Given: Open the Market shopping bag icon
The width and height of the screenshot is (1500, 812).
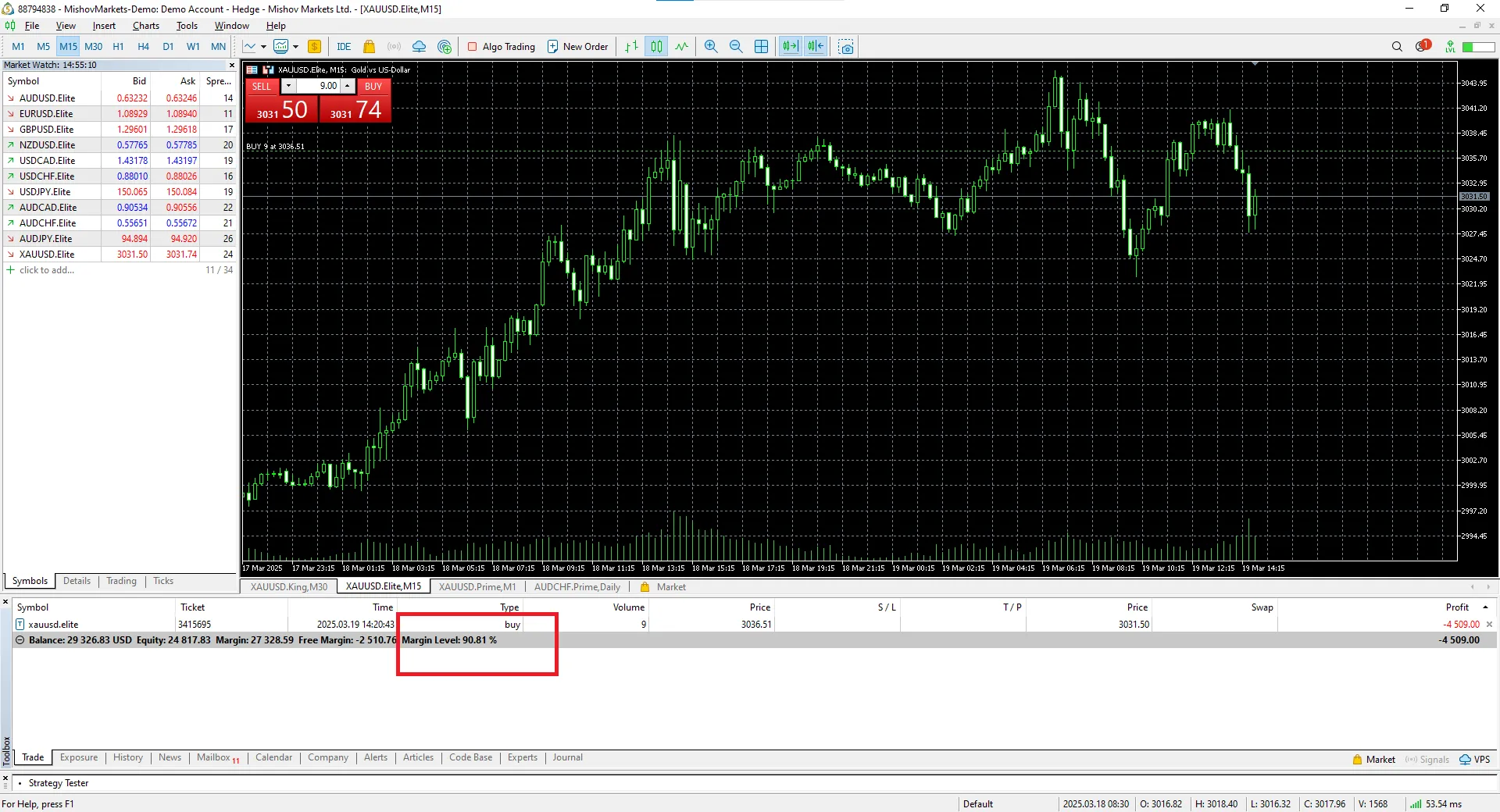Looking at the screenshot, I should (369, 47).
